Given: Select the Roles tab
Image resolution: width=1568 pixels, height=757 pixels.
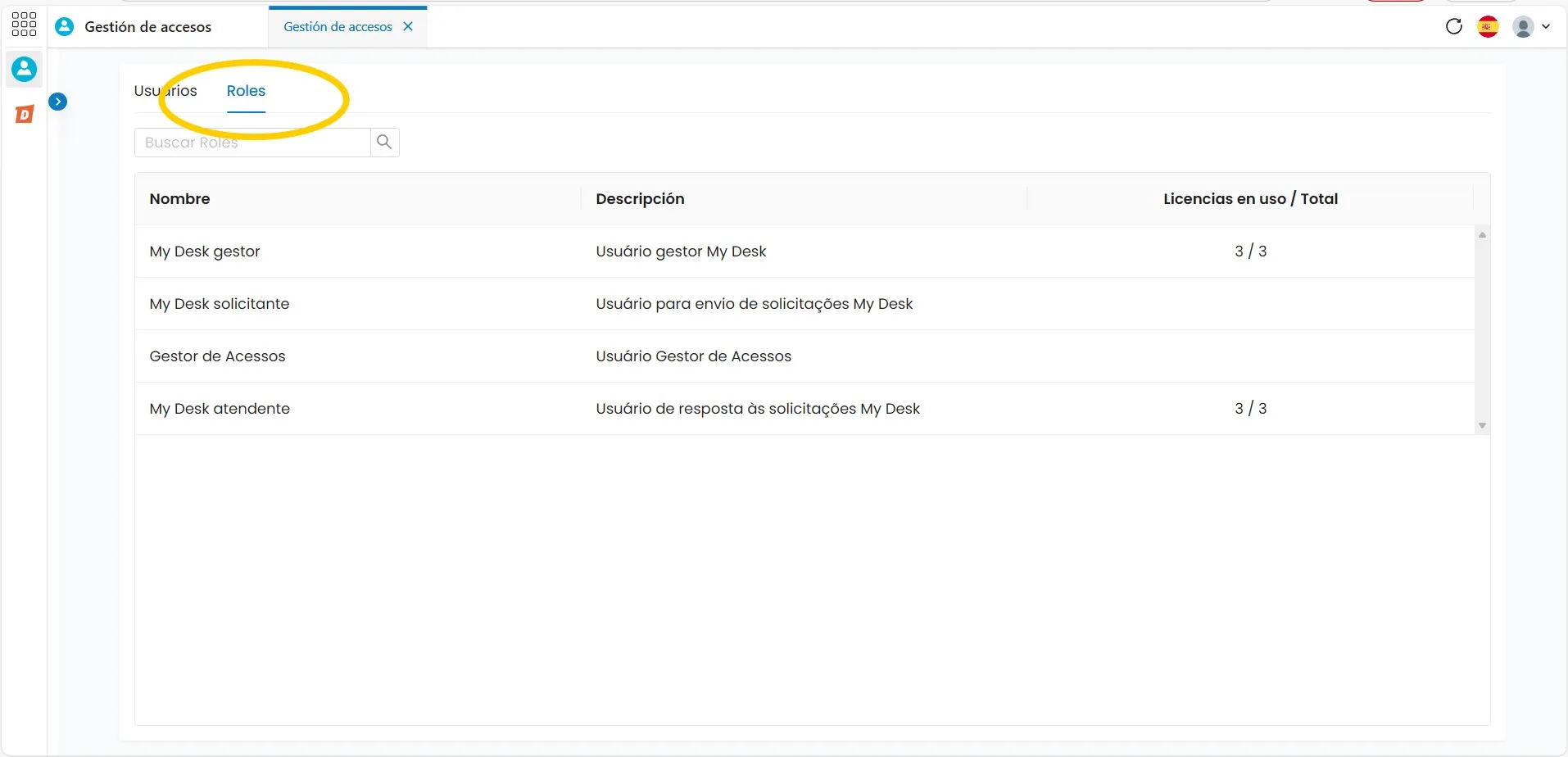Looking at the screenshot, I should coord(246,91).
